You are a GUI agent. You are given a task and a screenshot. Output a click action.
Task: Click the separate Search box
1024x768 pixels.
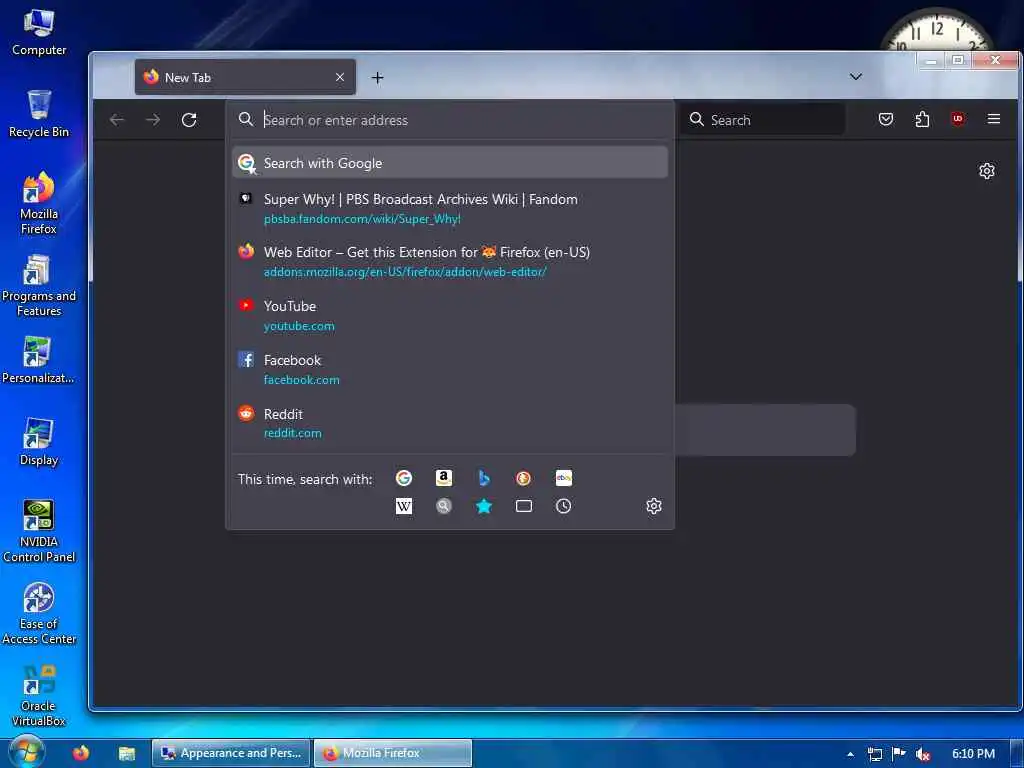tap(763, 120)
